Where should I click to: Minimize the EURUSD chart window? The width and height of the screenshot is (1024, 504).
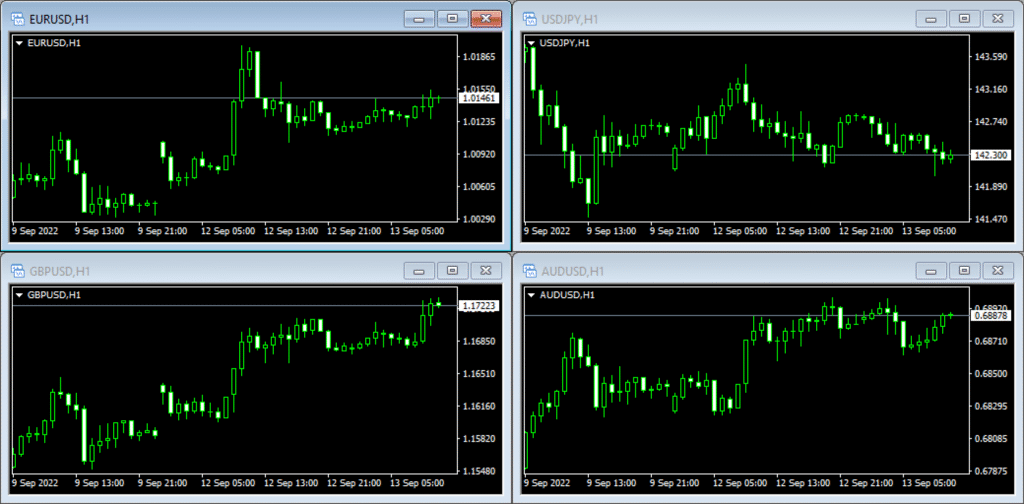(x=420, y=18)
